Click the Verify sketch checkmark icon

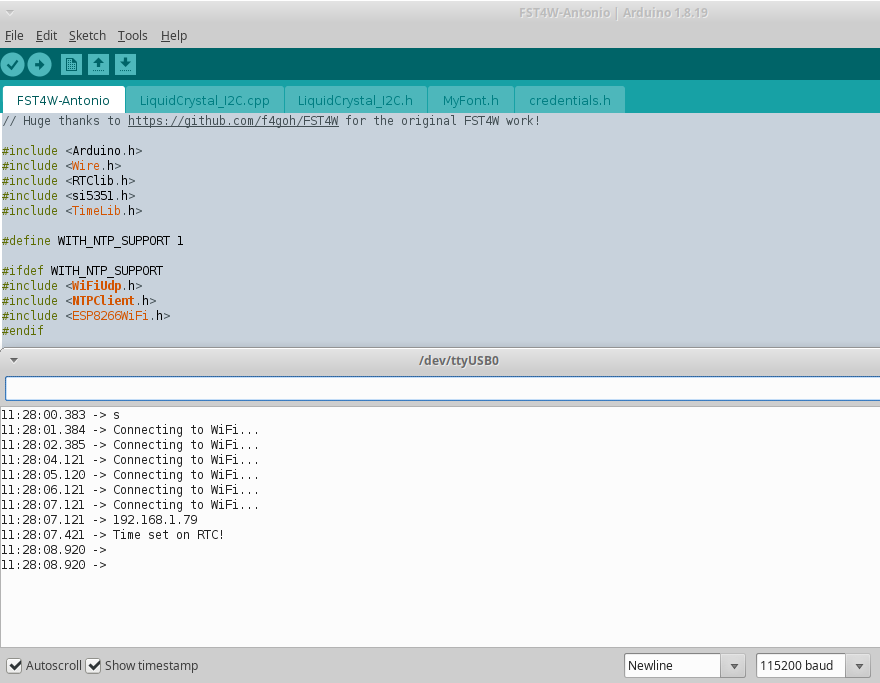12,65
